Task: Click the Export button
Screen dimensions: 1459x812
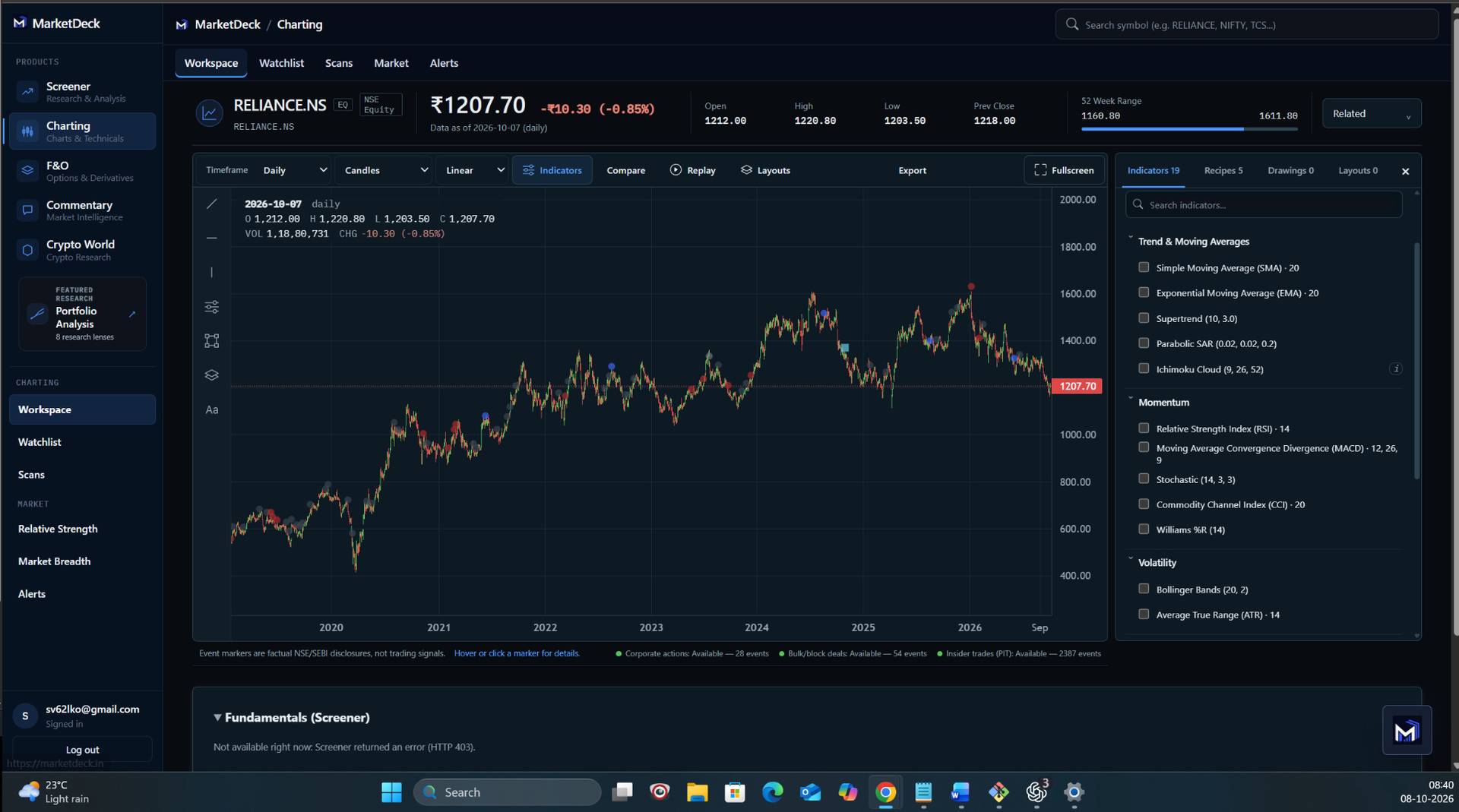Action: [x=912, y=170]
